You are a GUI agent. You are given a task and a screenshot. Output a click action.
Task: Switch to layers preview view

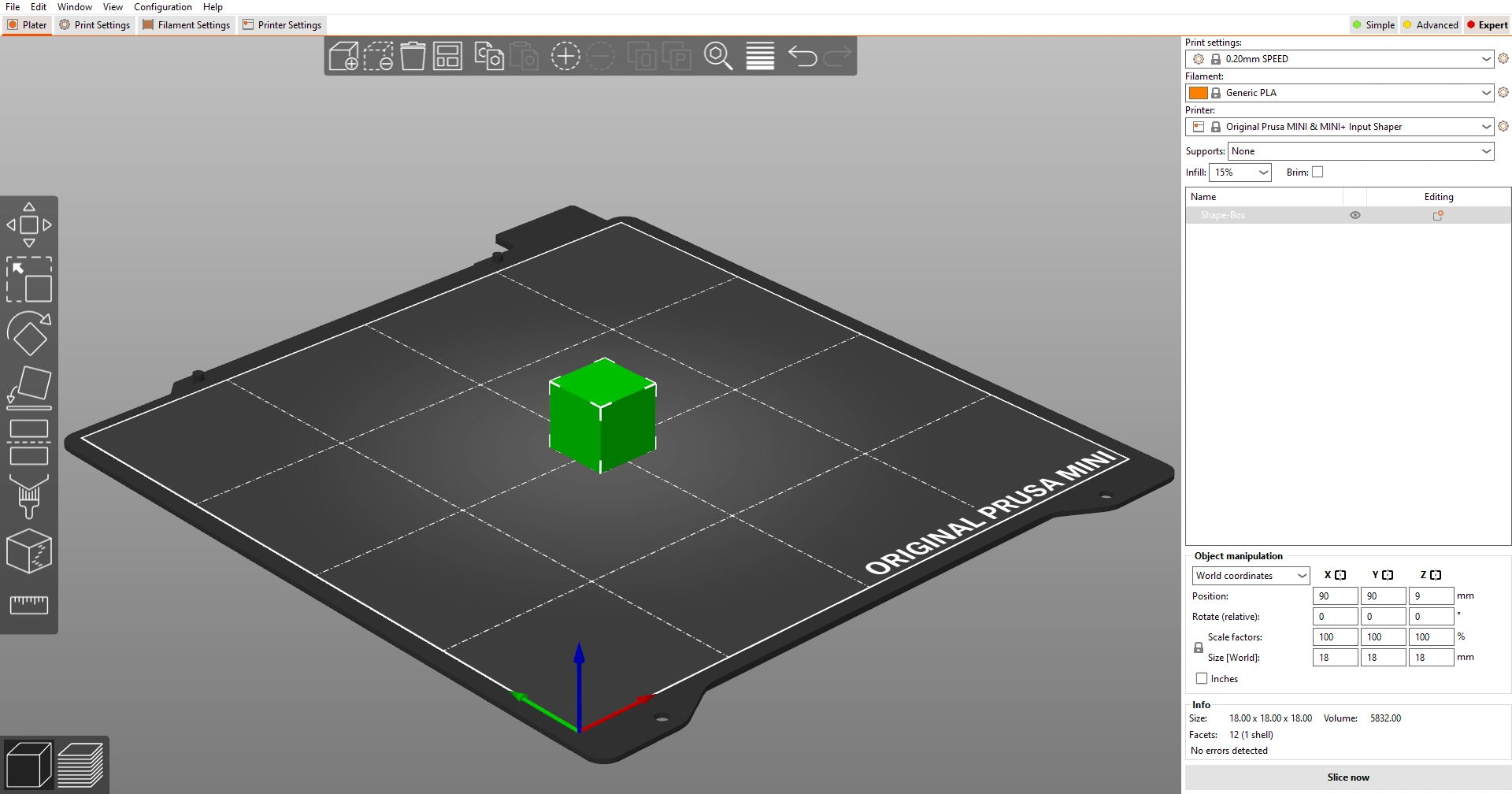point(80,764)
